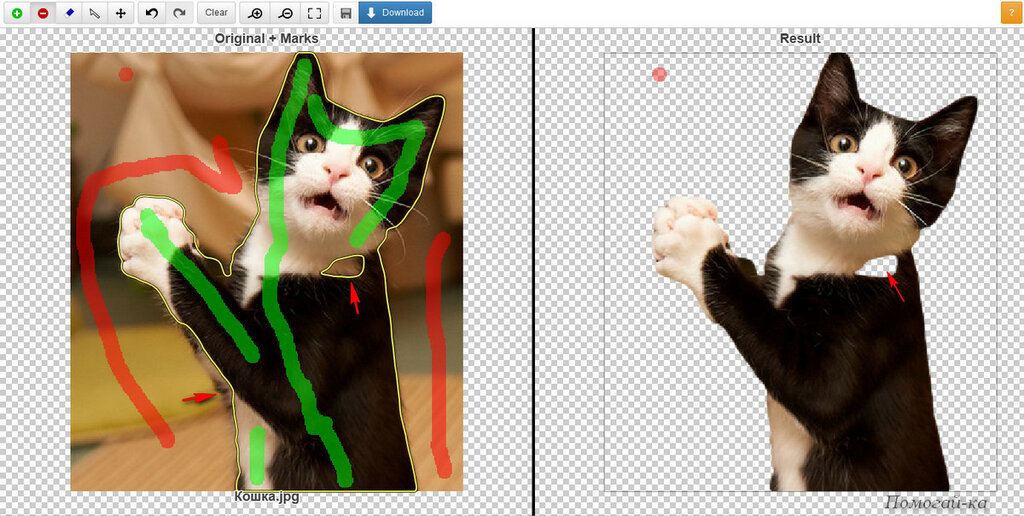The width and height of the screenshot is (1024, 516).
Task: Select the red background marker tool
Action: (43, 13)
